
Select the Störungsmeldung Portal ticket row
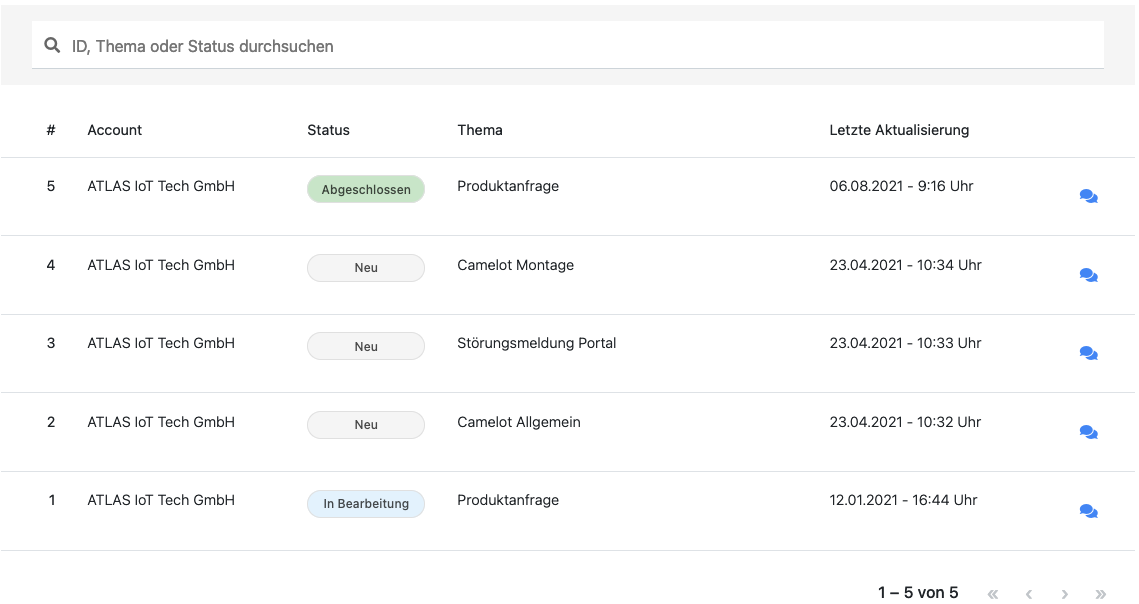[536, 343]
